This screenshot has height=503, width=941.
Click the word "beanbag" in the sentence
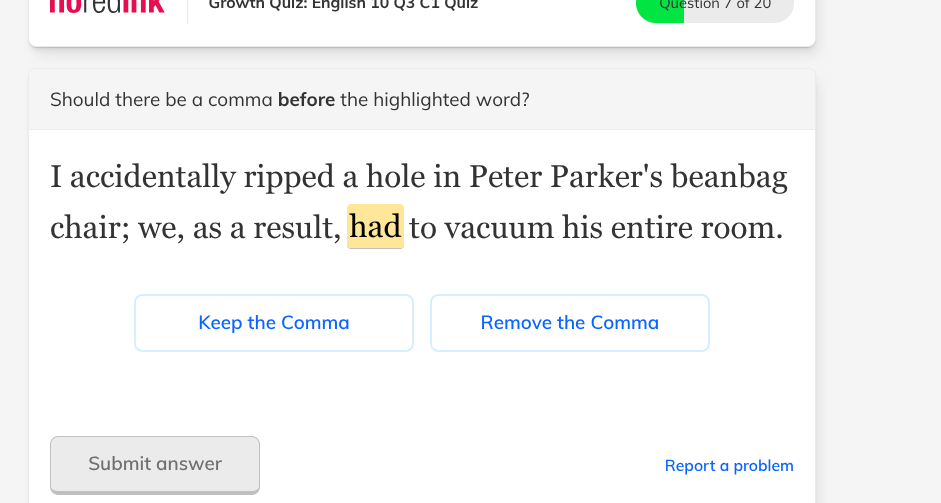pos(729,177)
